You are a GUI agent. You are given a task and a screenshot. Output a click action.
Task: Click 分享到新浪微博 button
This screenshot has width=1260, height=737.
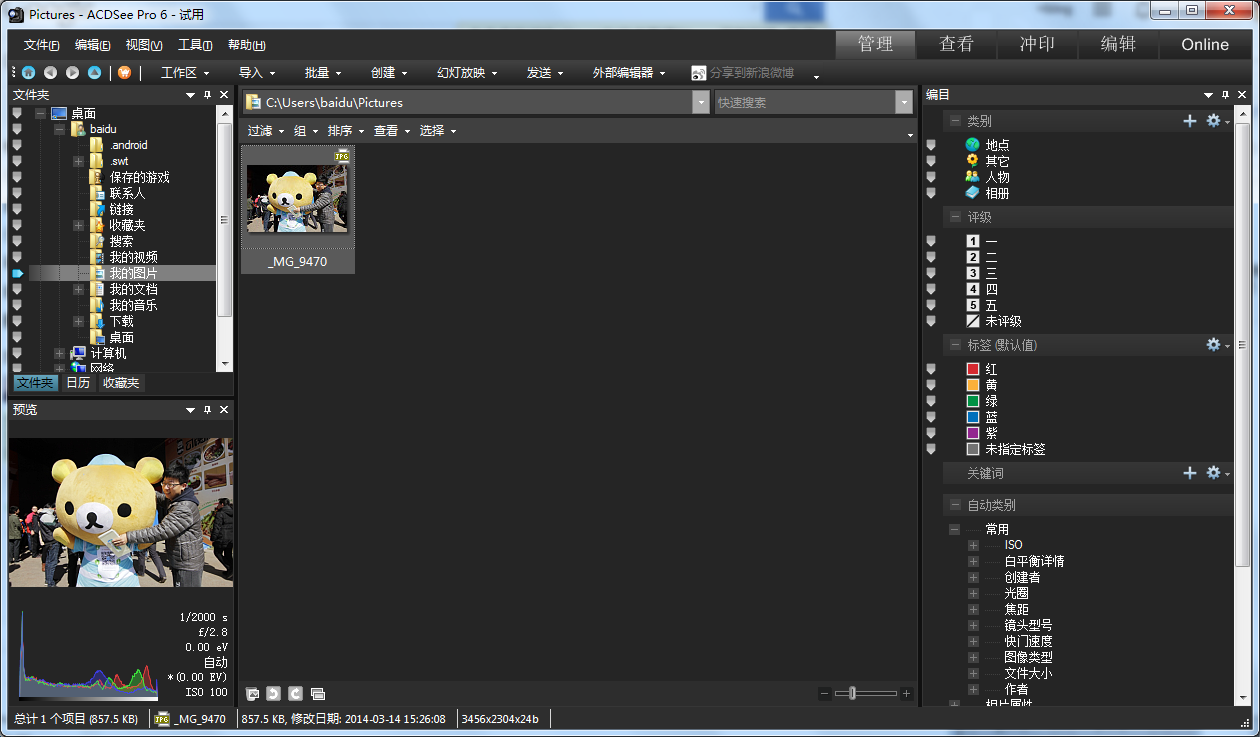(742, 73)
